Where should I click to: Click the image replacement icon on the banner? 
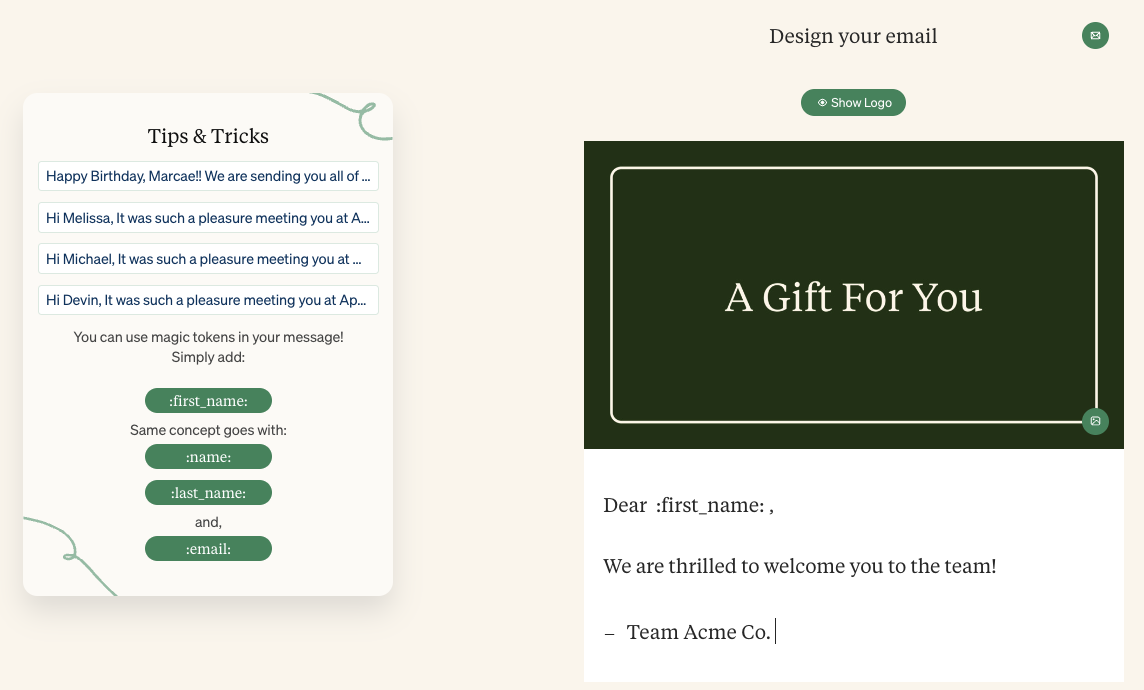(1095, 421)
